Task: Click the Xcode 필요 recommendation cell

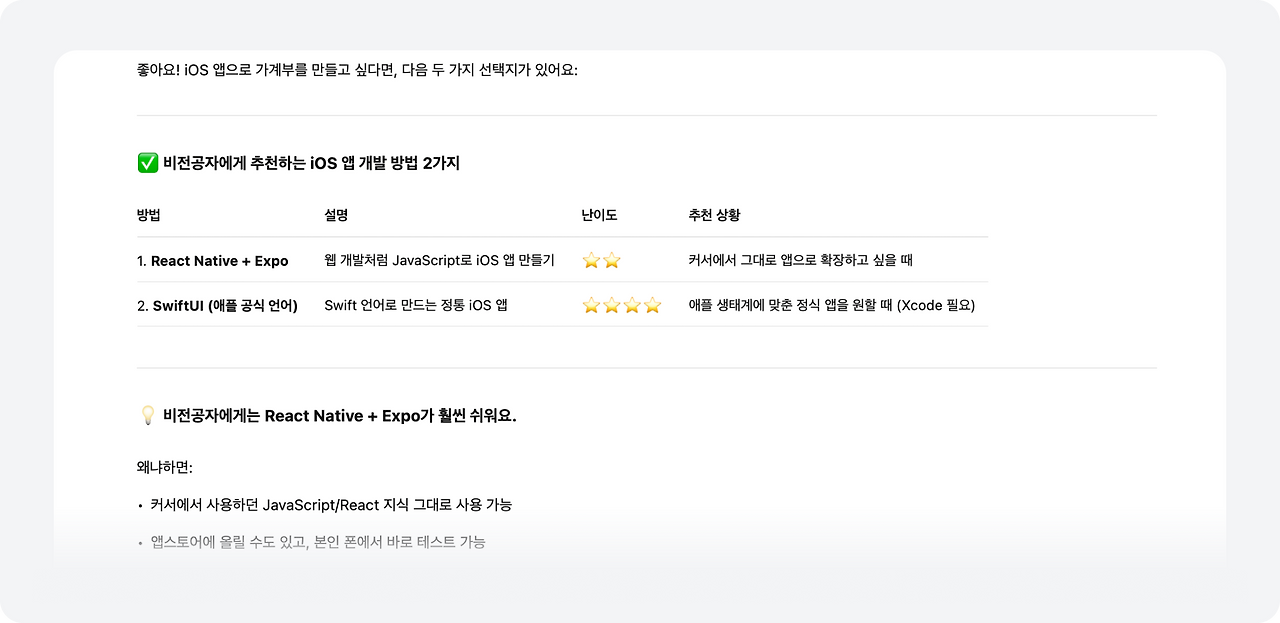Action: tap(831, 305)
